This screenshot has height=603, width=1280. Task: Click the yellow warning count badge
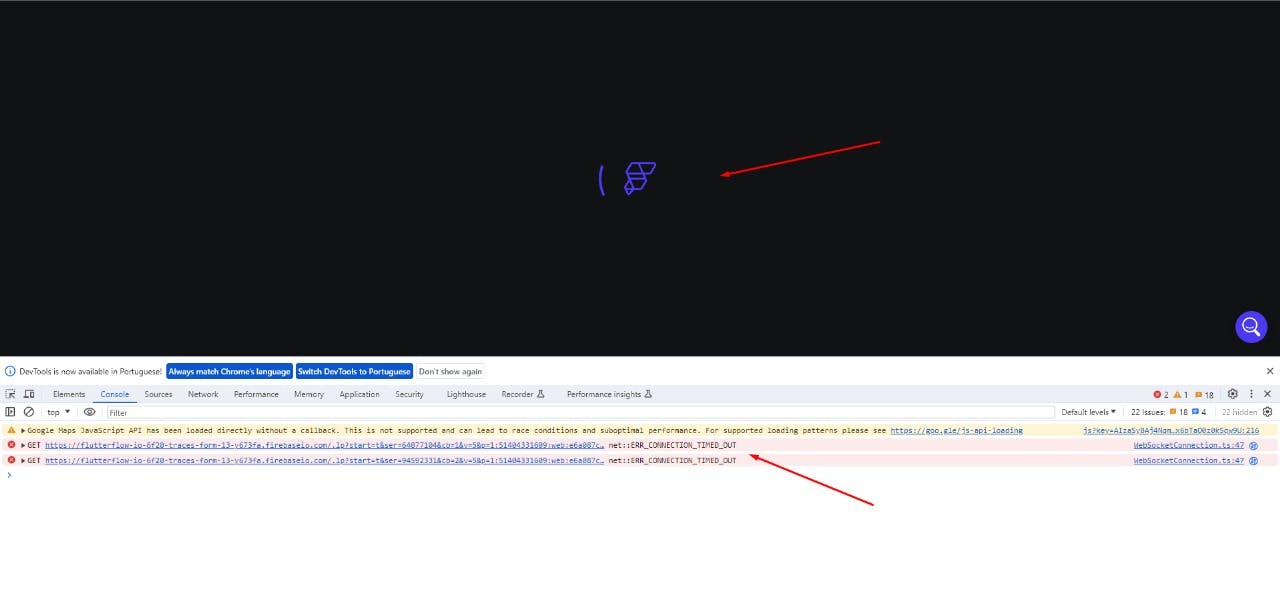(1181, 394)
